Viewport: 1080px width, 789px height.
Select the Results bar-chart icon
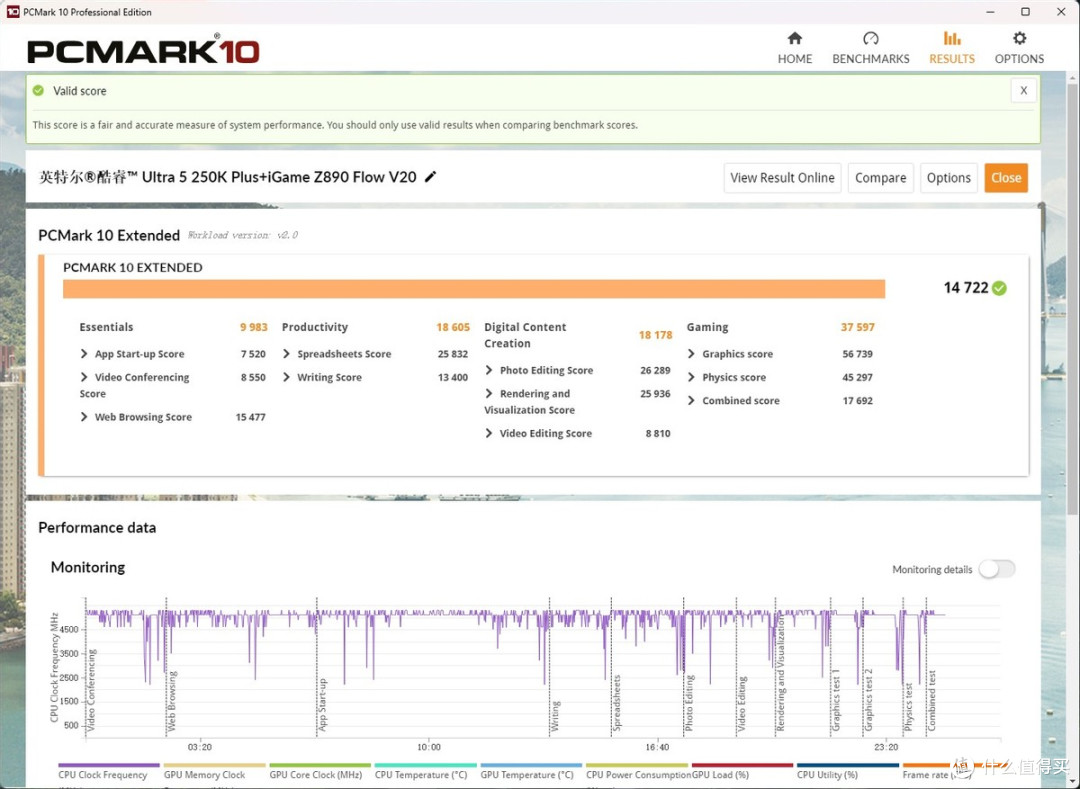[x=952, y=38]
